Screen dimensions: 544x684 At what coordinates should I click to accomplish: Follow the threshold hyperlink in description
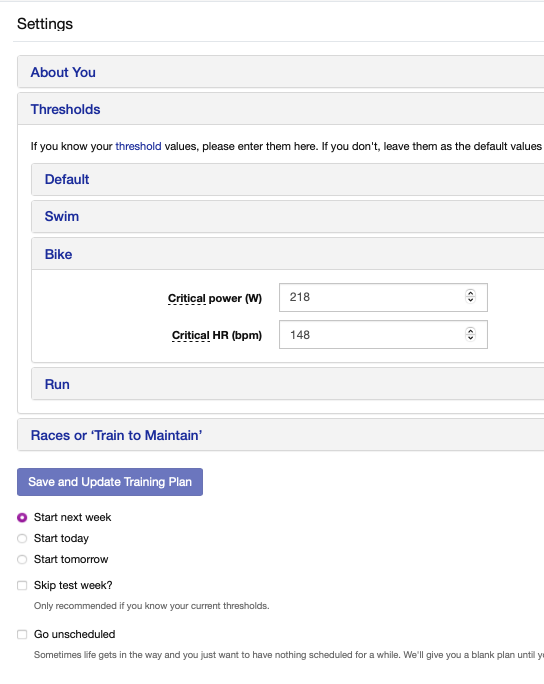pyautogui.click(x=138, y=146)
